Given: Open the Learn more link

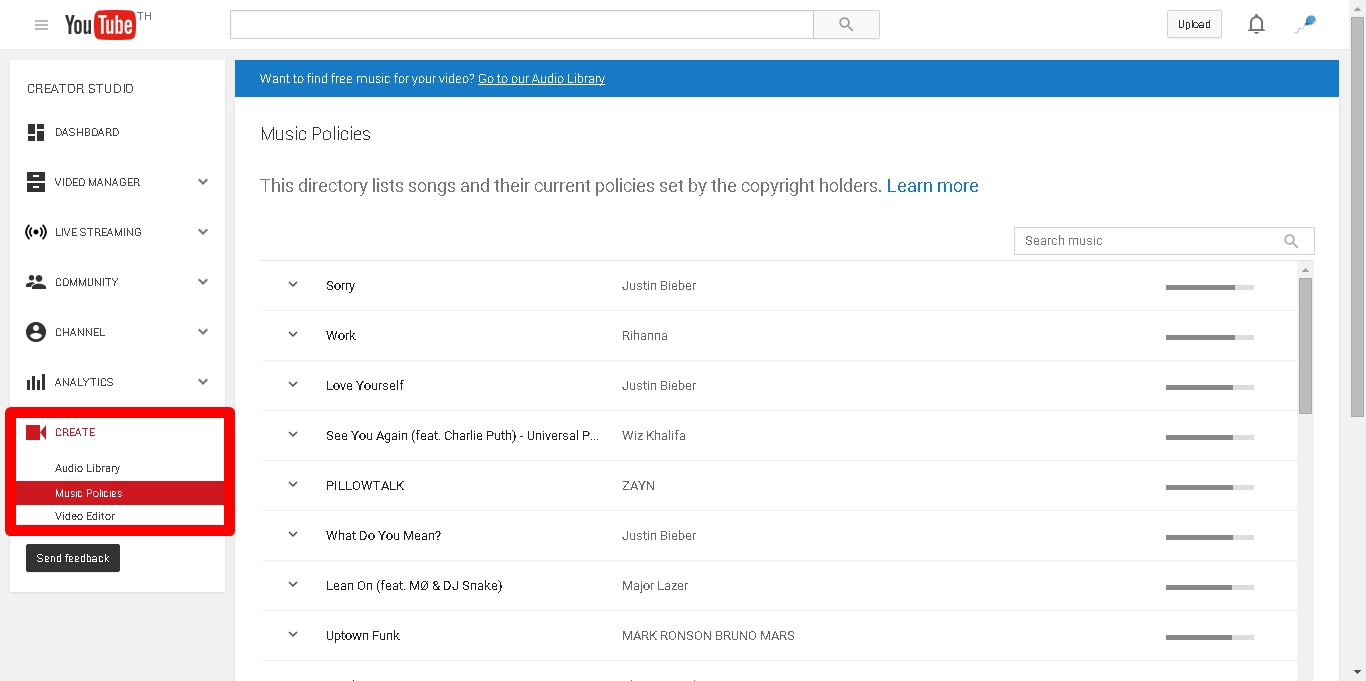Looking at the screenshot, I should point(932,186).
